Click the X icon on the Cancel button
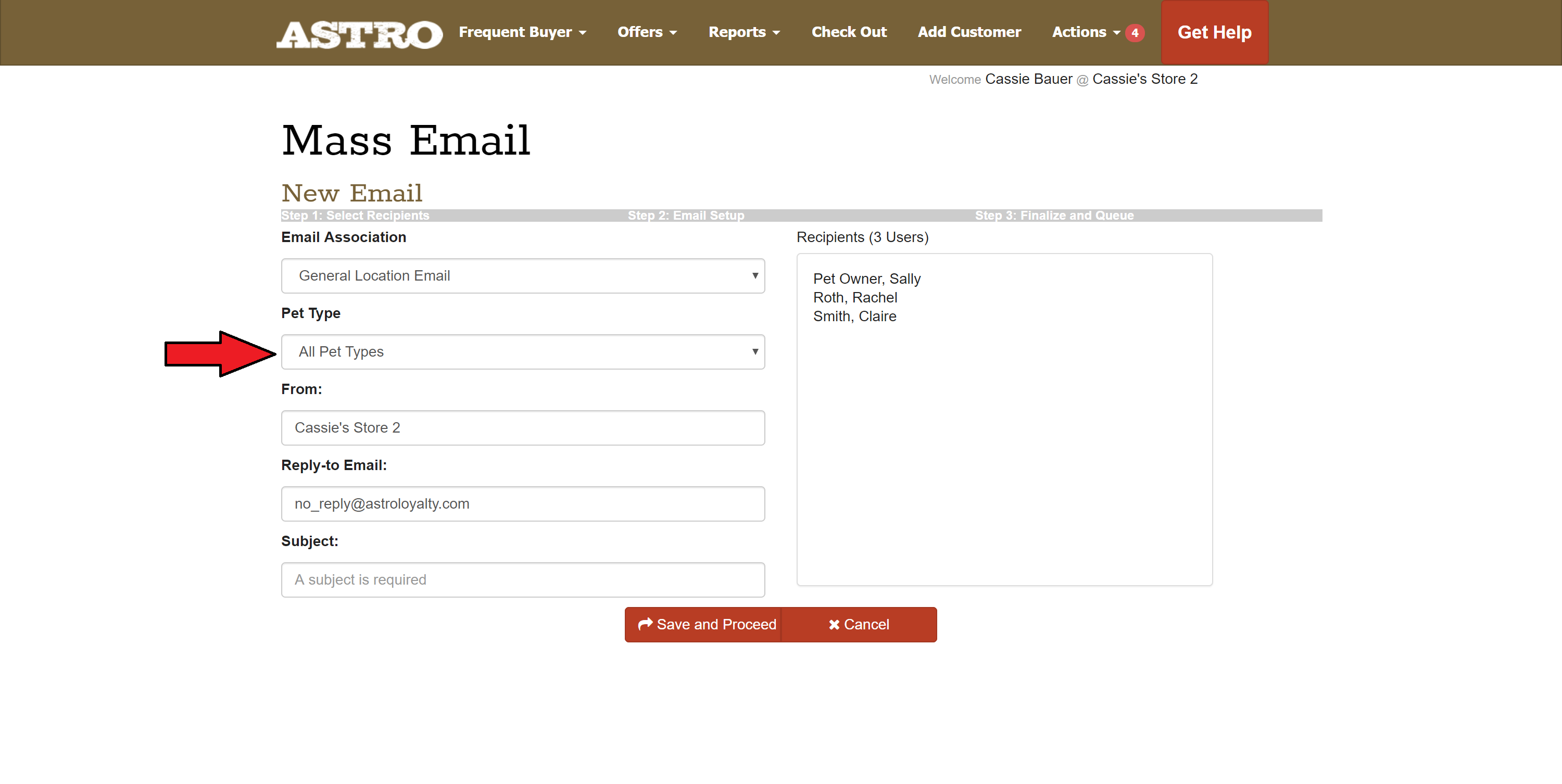This screenshot has width=1562, height=784. (834, 625)
